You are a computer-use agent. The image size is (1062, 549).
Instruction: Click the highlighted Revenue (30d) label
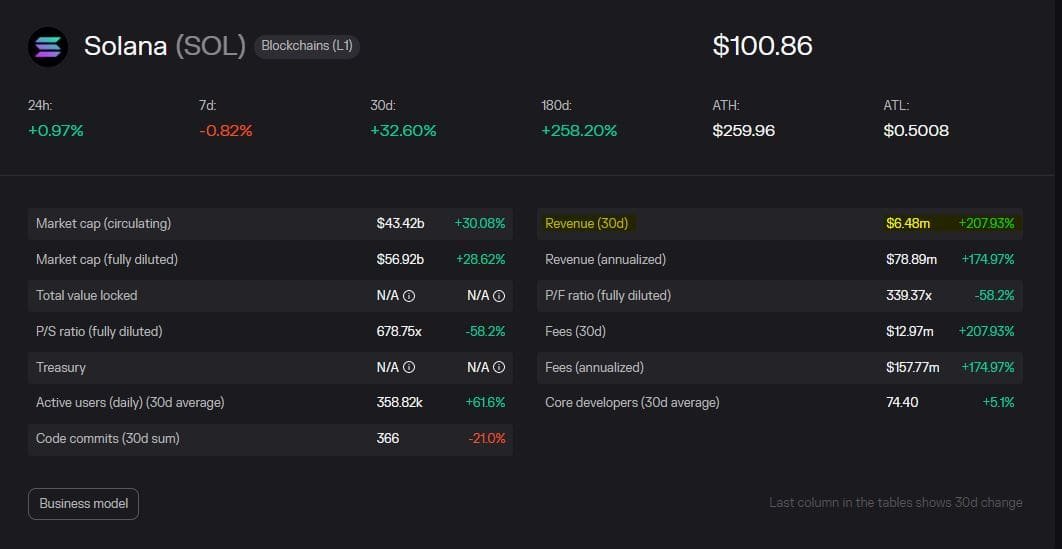click(586, 223)
